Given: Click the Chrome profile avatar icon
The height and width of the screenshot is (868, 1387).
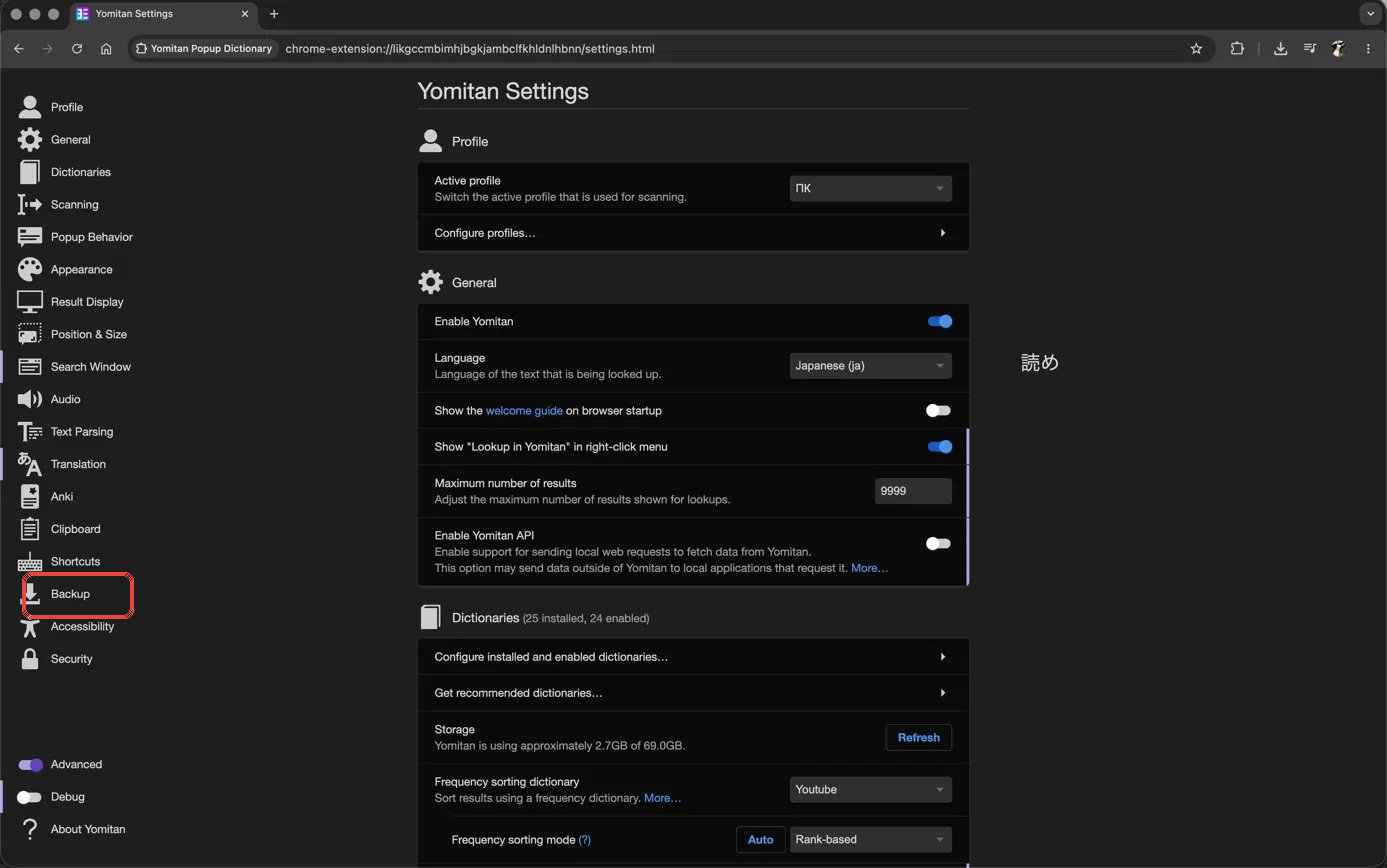Looking at the screenshot, I should 1338,48.
